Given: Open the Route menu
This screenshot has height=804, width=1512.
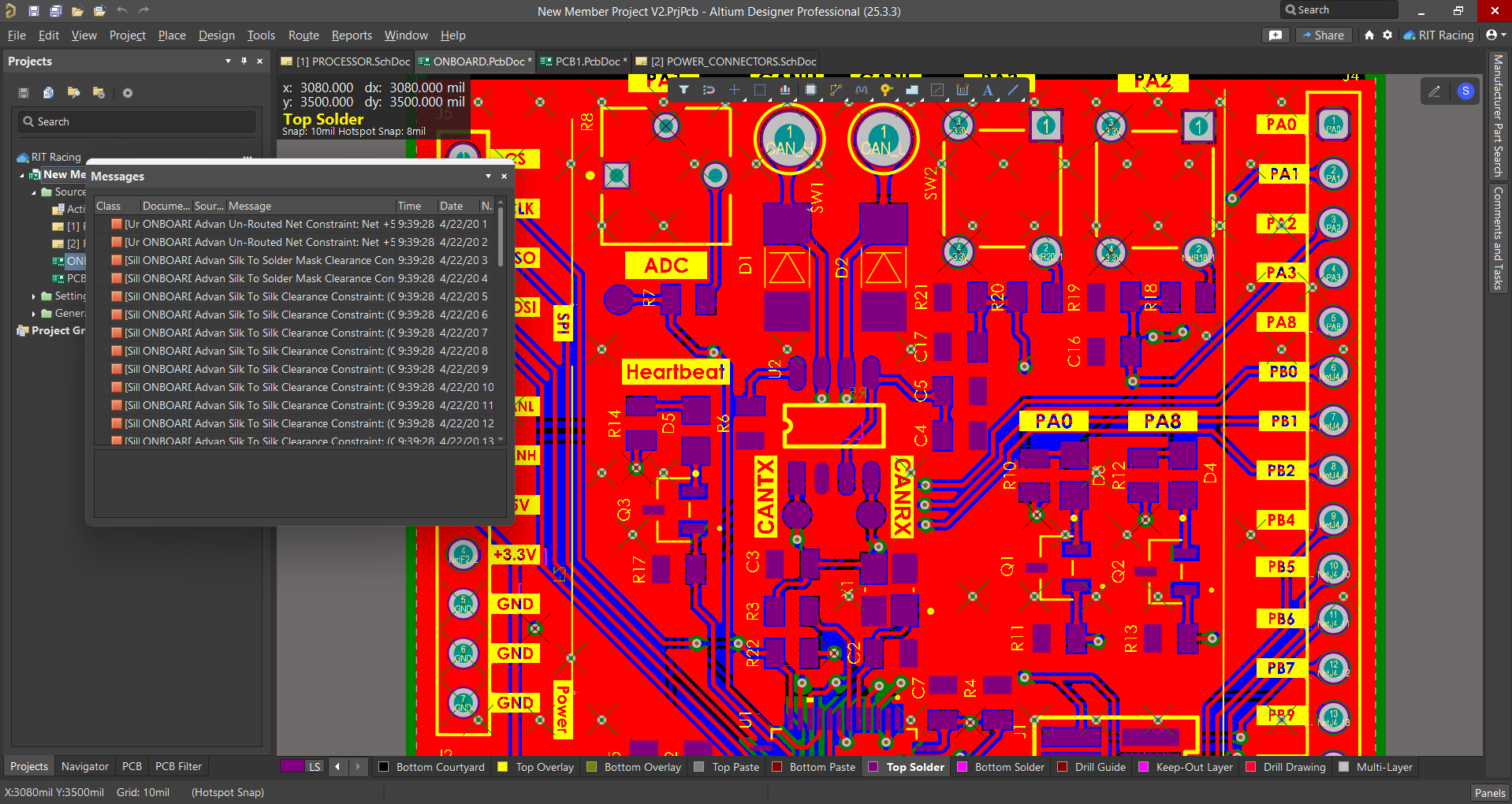Looking at the screenshot, I should coord(304,35).
